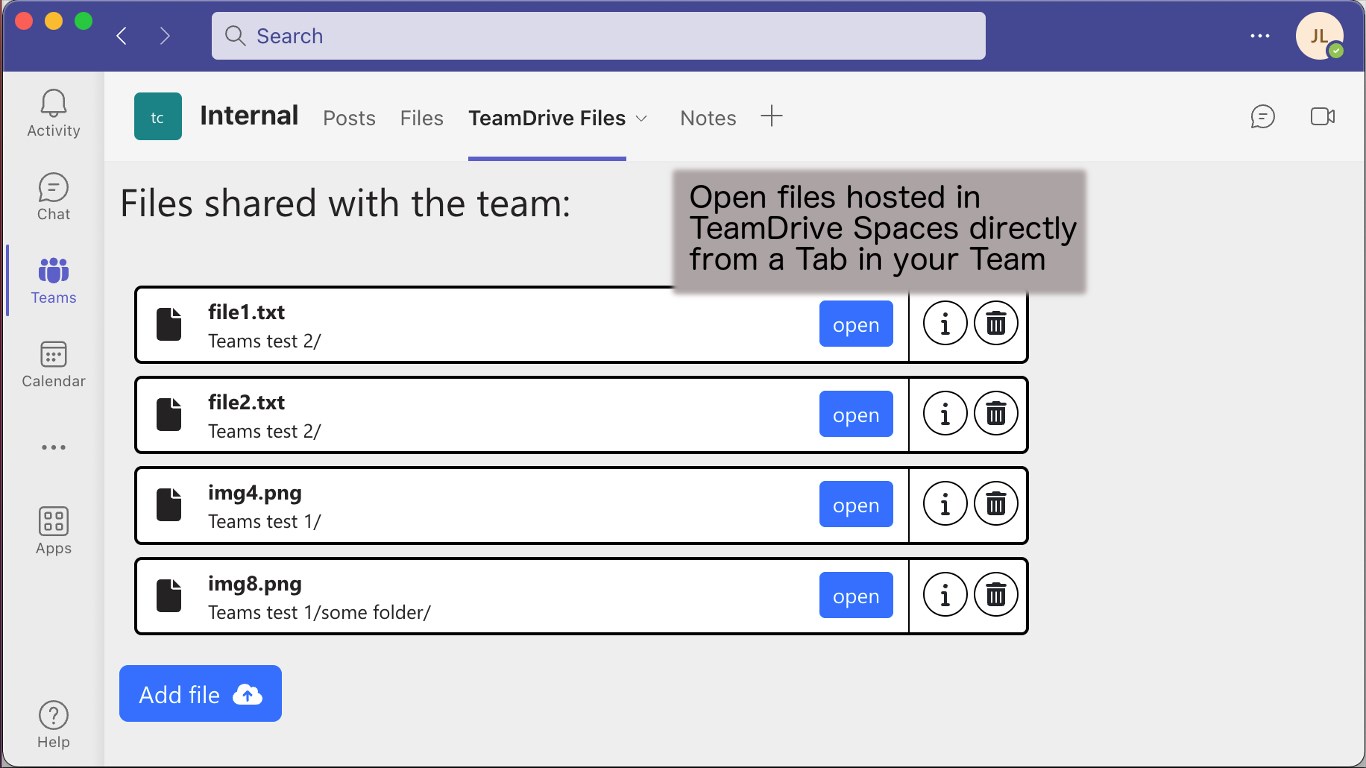Show info for img4.png
This screenshot has width=1366, height=768.
(945, 503)
